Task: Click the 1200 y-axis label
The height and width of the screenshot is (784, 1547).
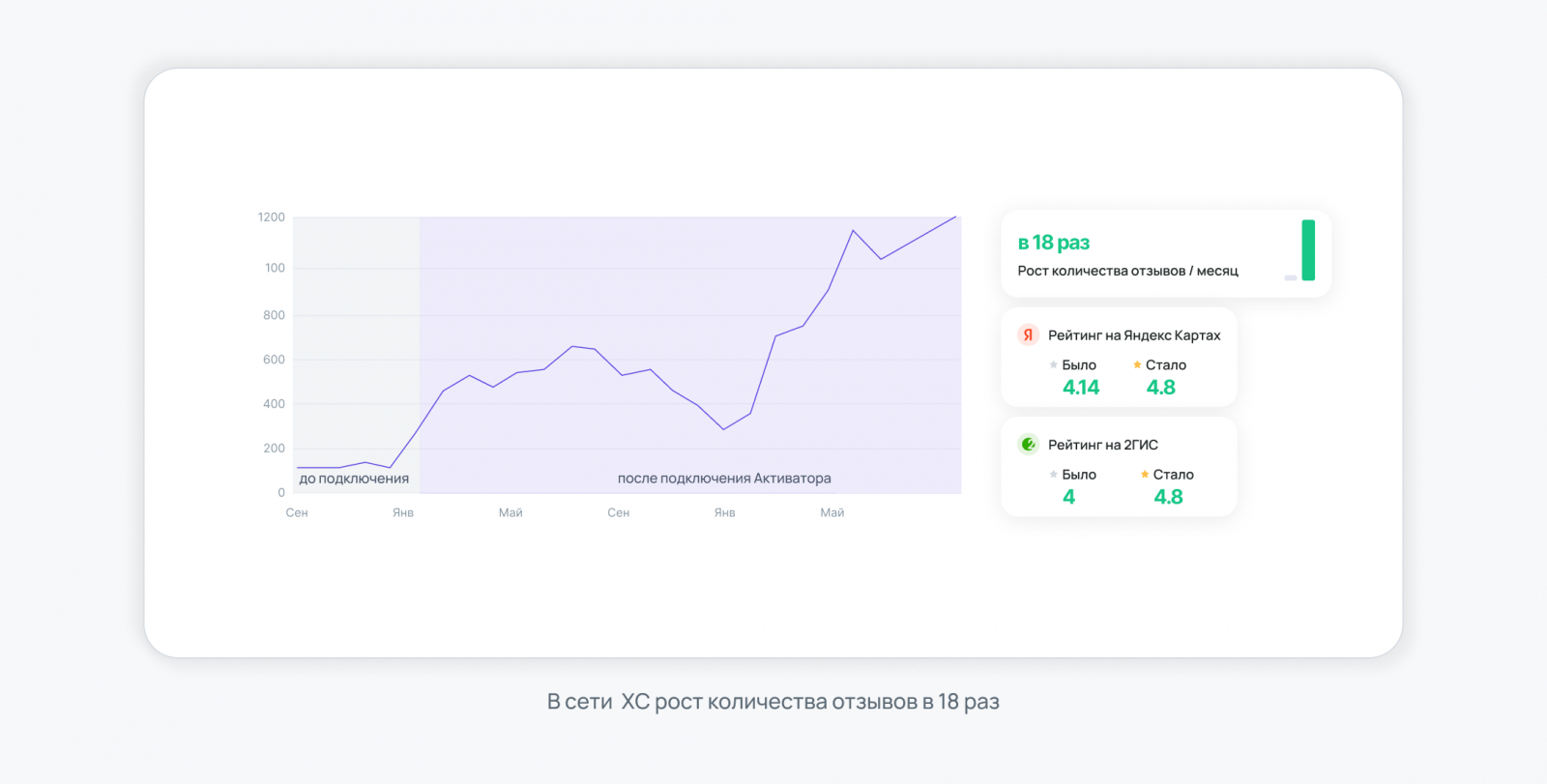Action: (271, 218)
